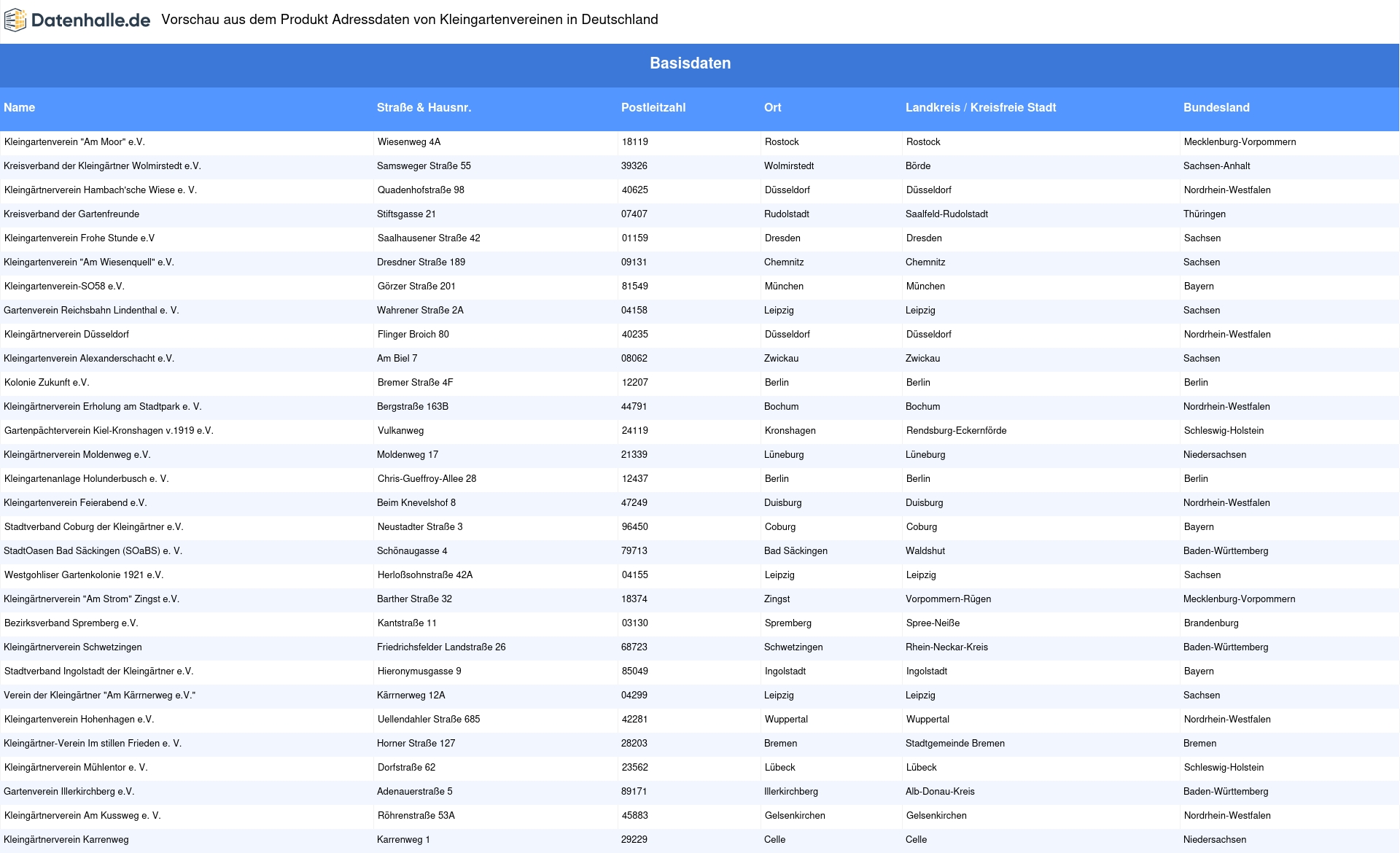
Task: Click Kleingärtnerverein Hambach'sche Wiese e. V.
Action: coord(101,190)
